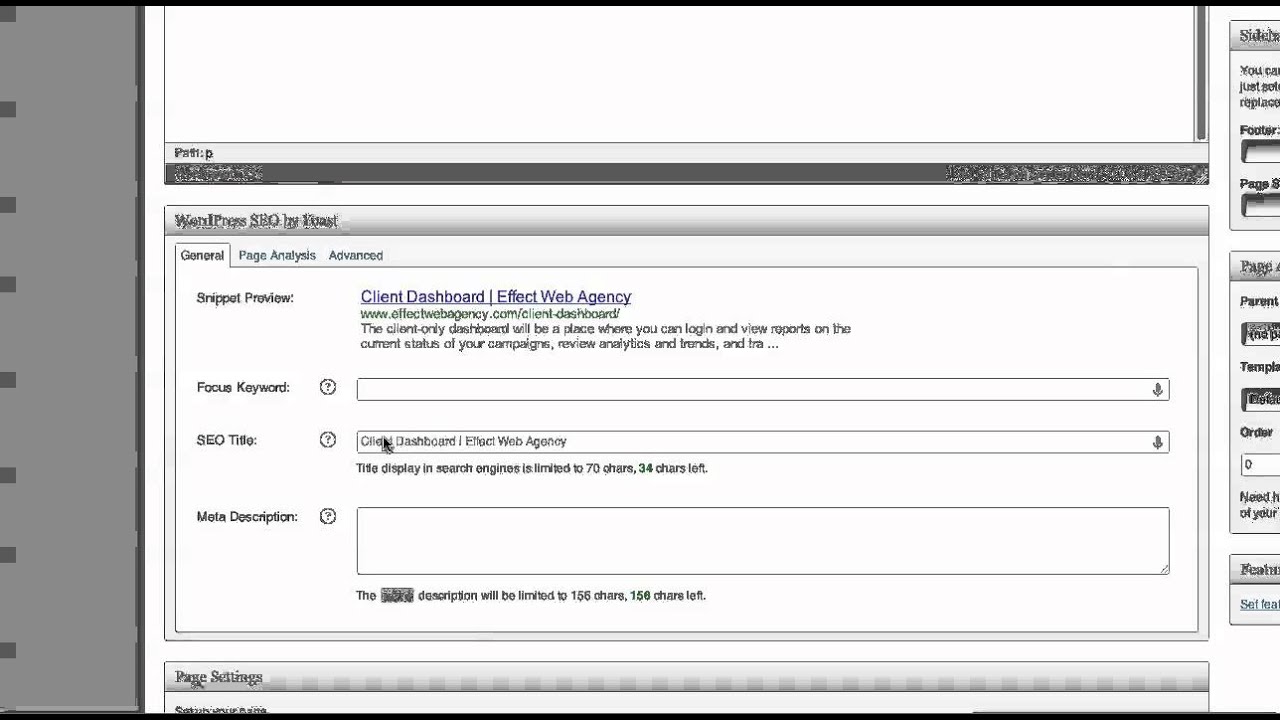Click the snippet preview URL text
1280x720 pixels.
(x=490, y=314)
